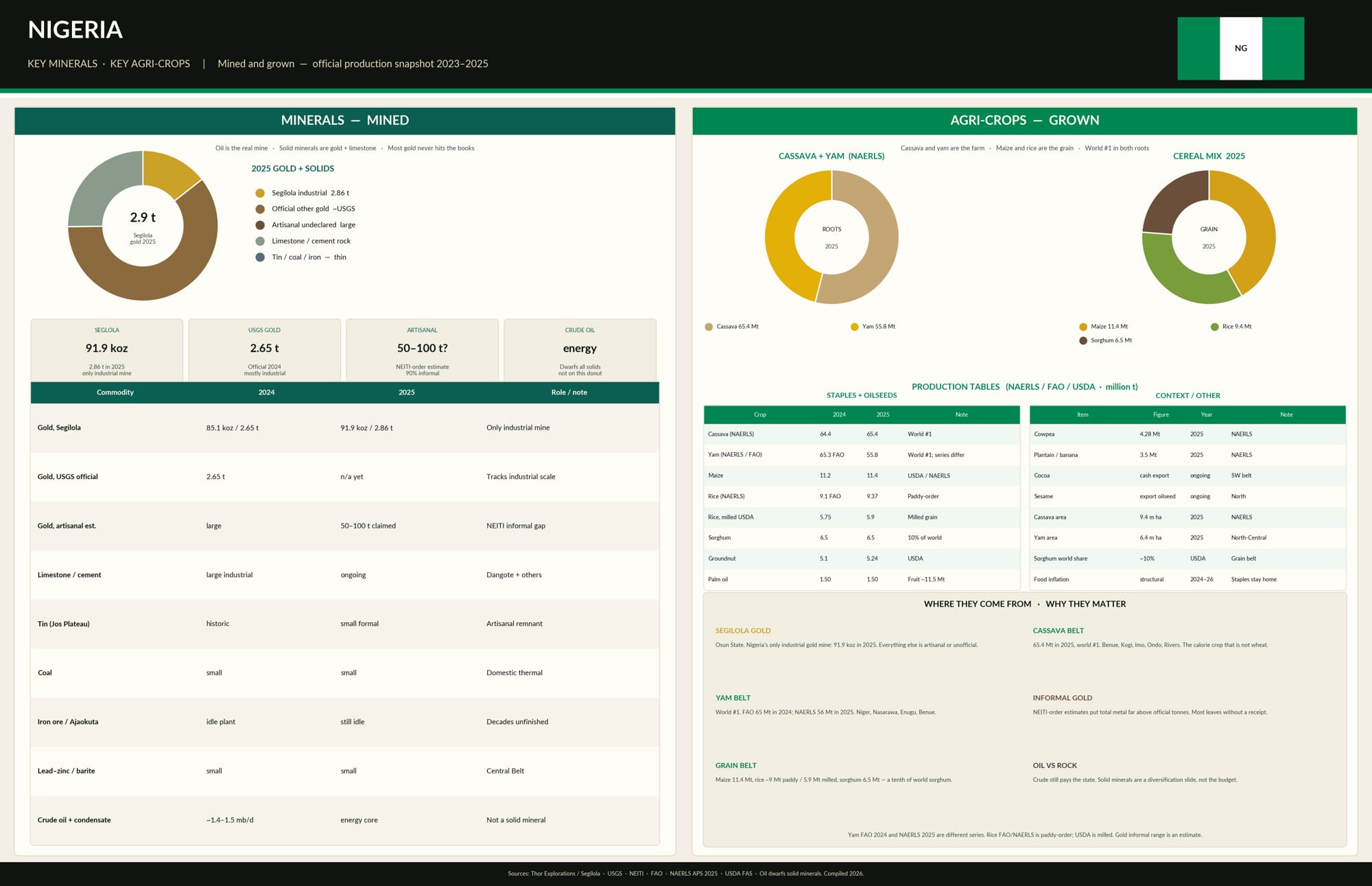
Task: Click the Iron ore / Ajaokuta row label
Action: pos(68,722)
